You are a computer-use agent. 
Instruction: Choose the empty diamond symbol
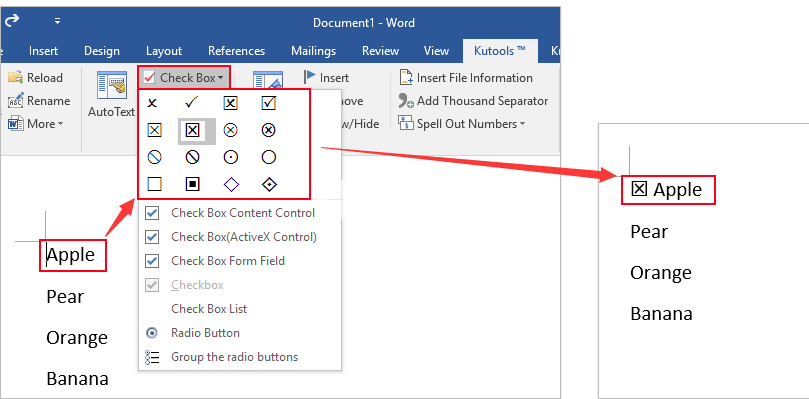(231, 184)
